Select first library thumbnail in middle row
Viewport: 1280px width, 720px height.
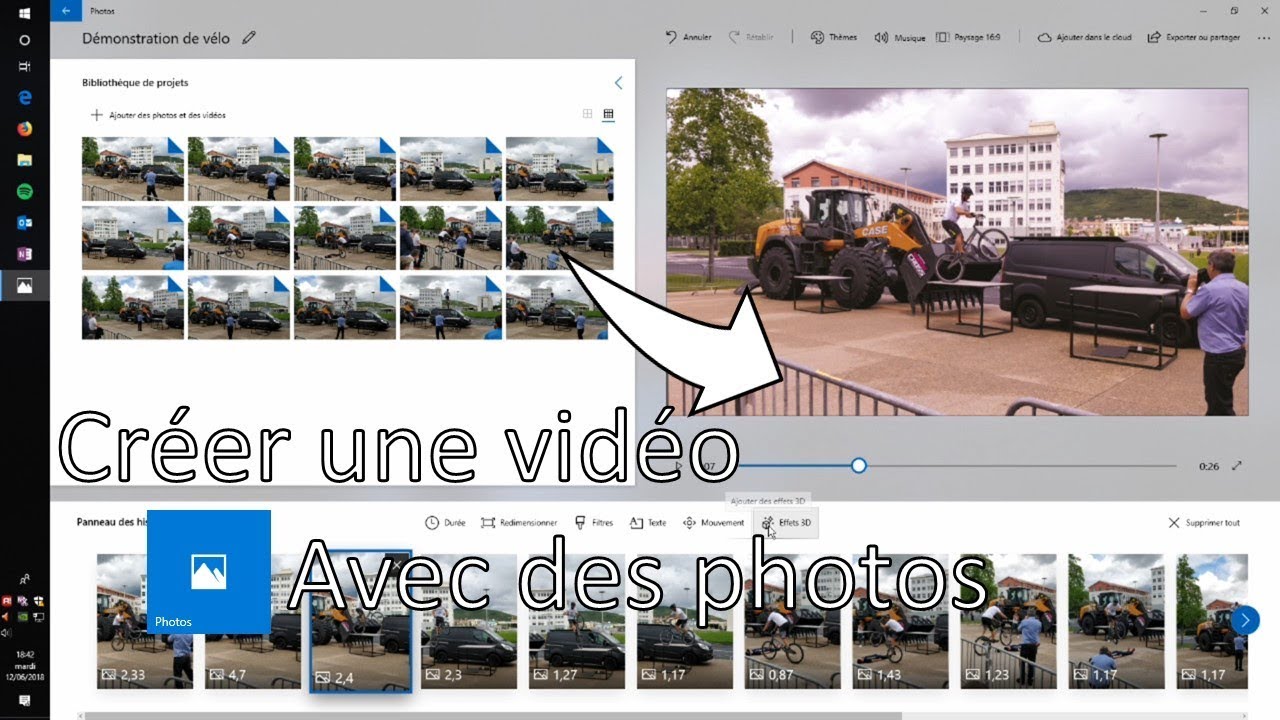[133, 238]
